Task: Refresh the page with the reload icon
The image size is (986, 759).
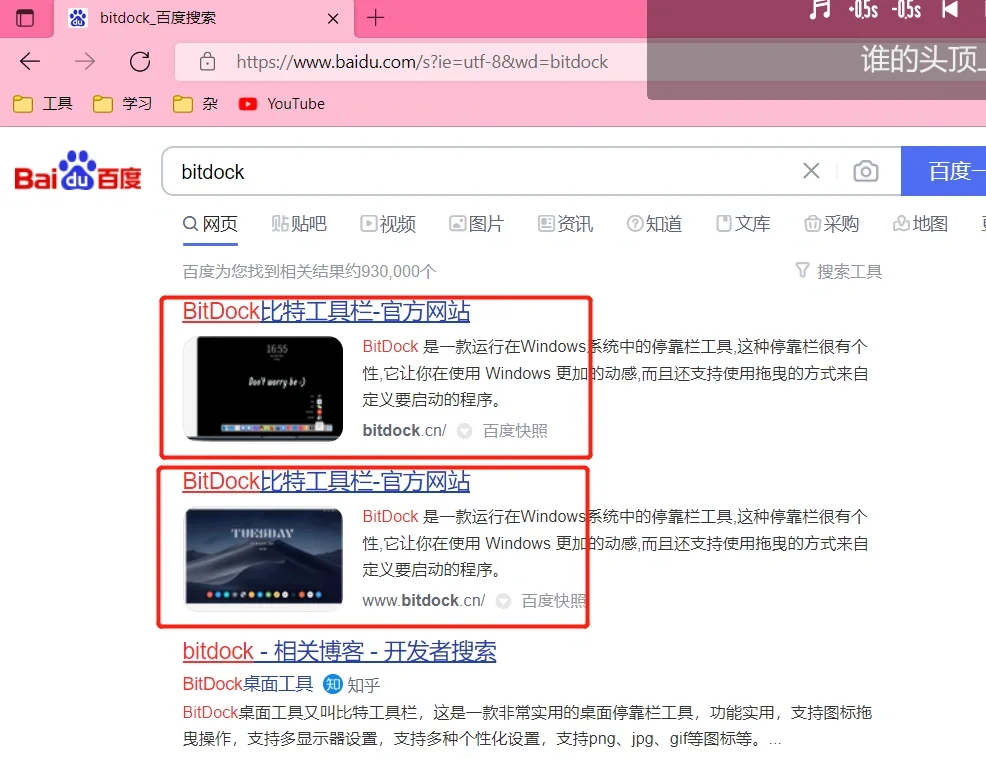Action: point(140,61)
